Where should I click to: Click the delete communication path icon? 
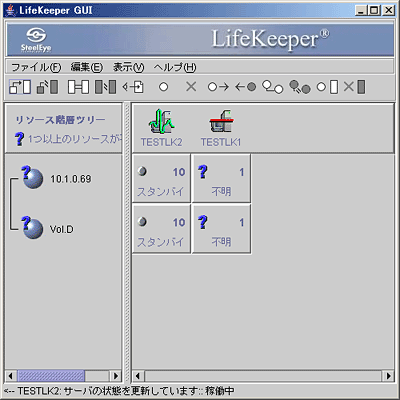point(105,87)
